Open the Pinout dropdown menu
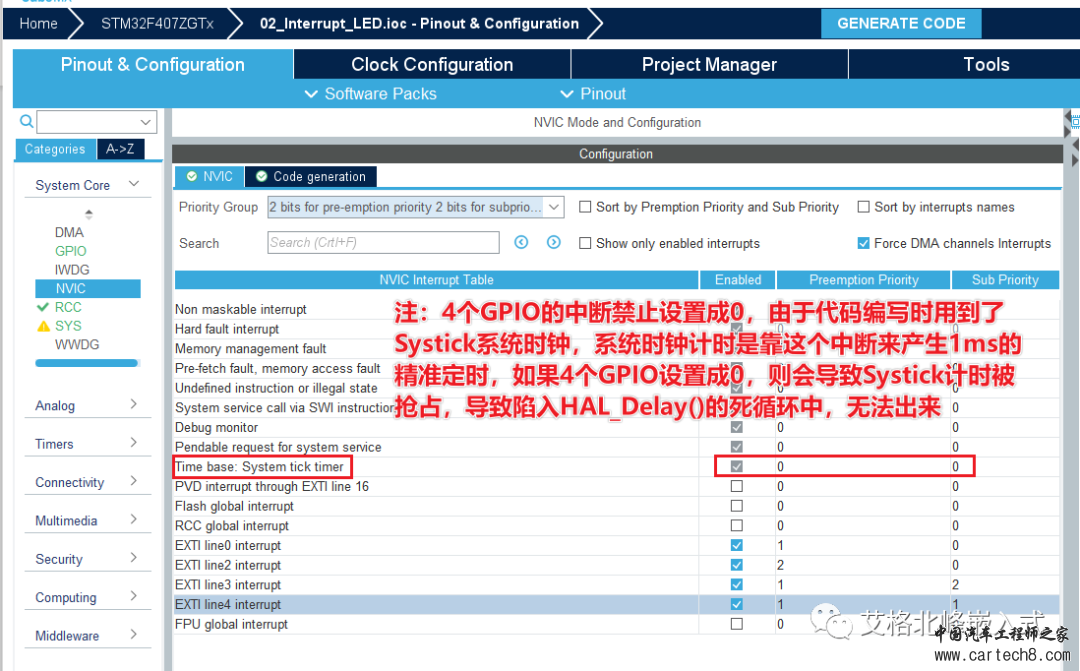 pos(593,94)
